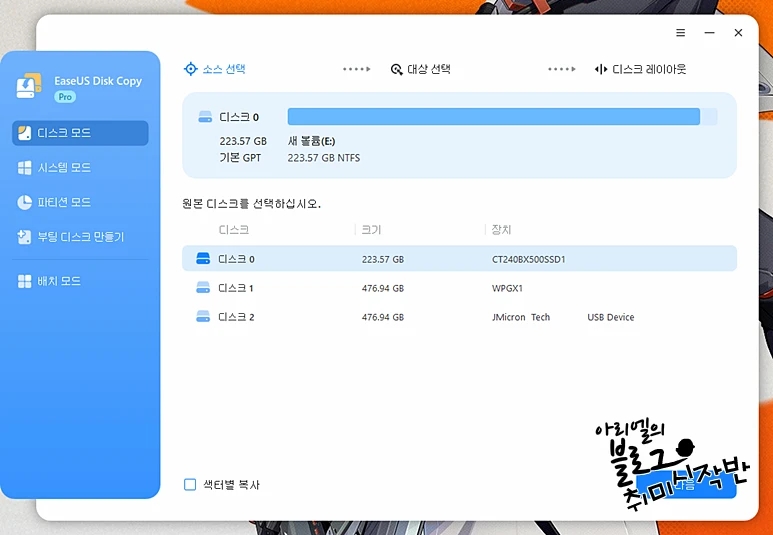This screenshot has height=535, width=773.
Task: Click the icon beside 부팅 디스크 만들기
Action: pos(24,237)
